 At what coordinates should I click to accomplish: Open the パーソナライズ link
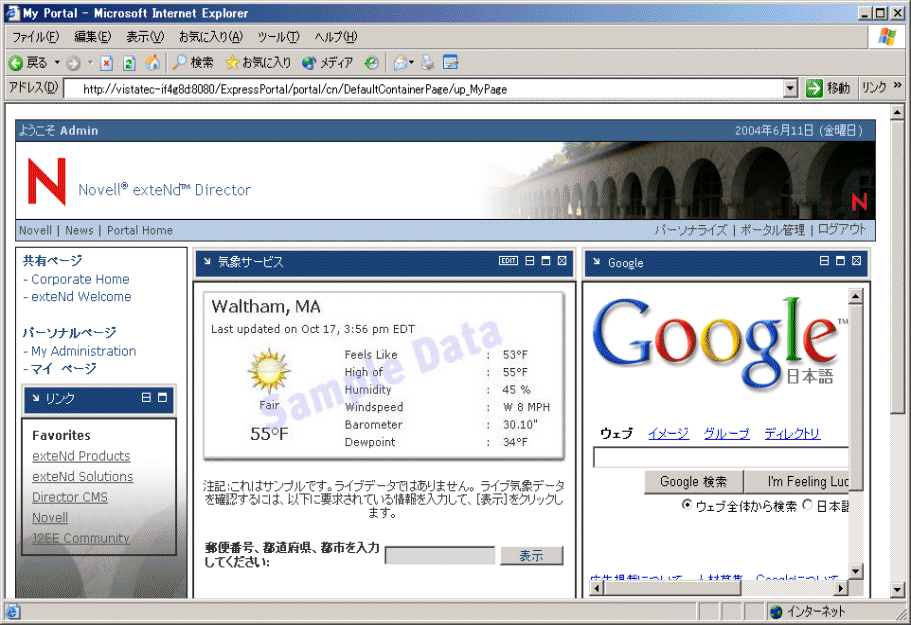pyautogui.click(x=690, y=230)
